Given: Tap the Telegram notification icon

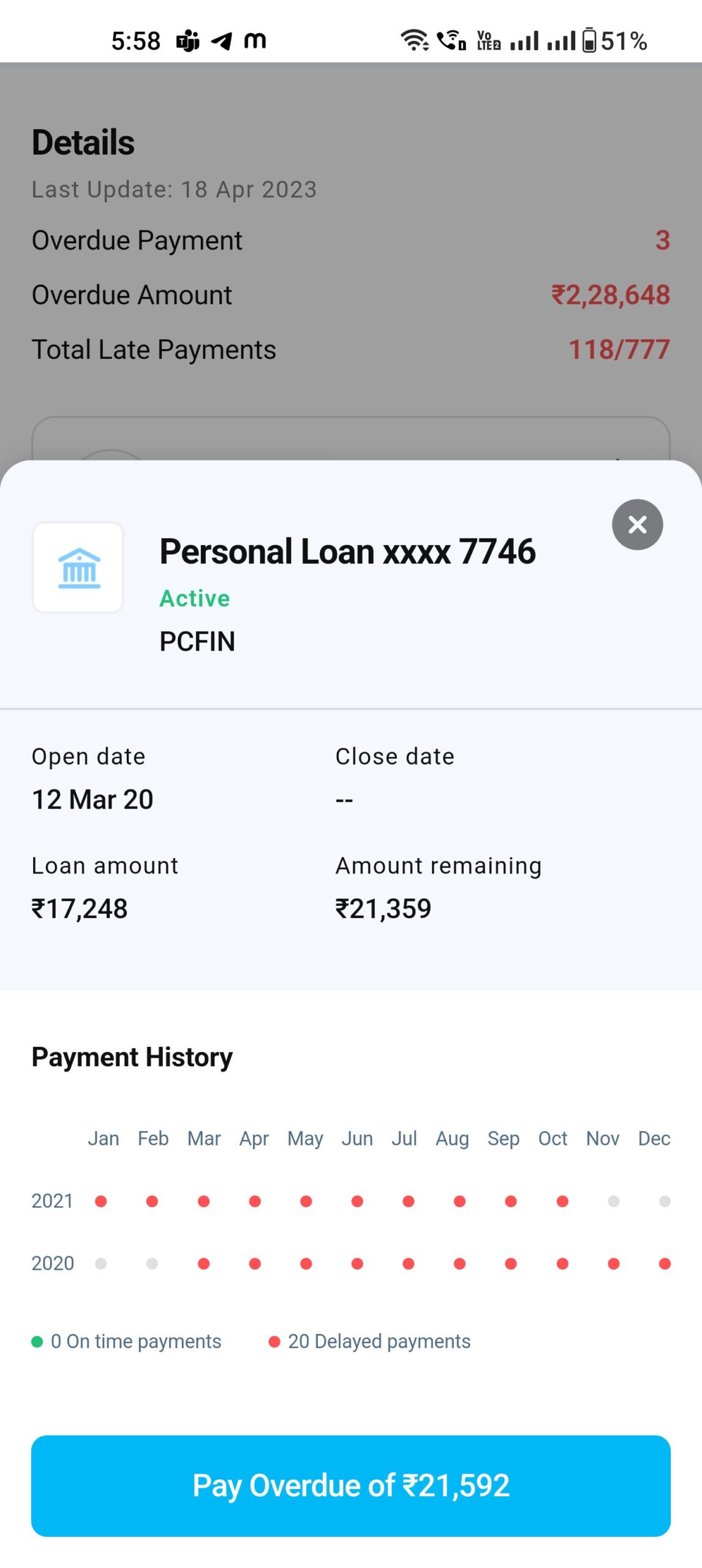Looking at the screenshot, I should tap(221, 41).
